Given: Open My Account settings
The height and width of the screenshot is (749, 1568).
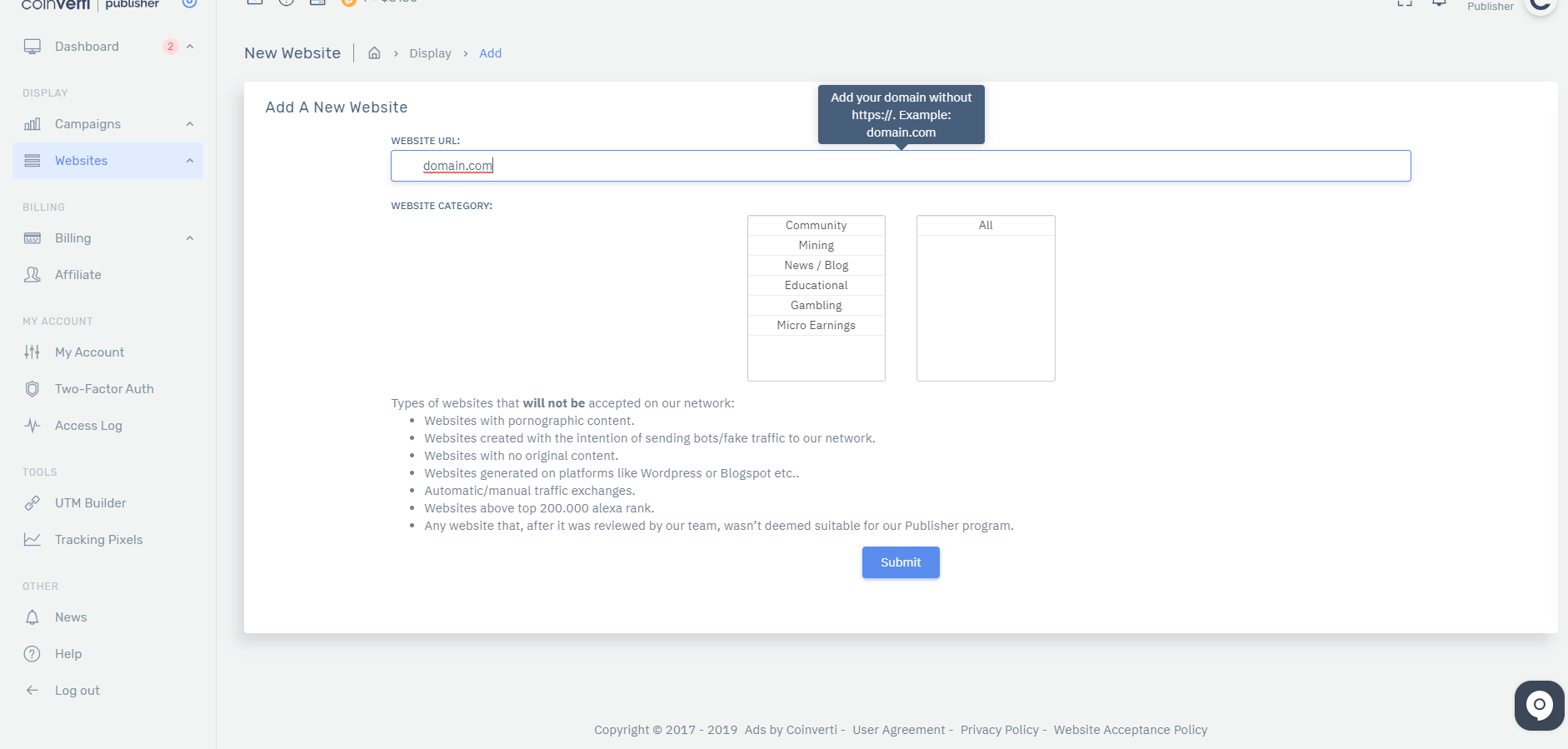Looking at the screenshot, I should (x=89, y=352).
